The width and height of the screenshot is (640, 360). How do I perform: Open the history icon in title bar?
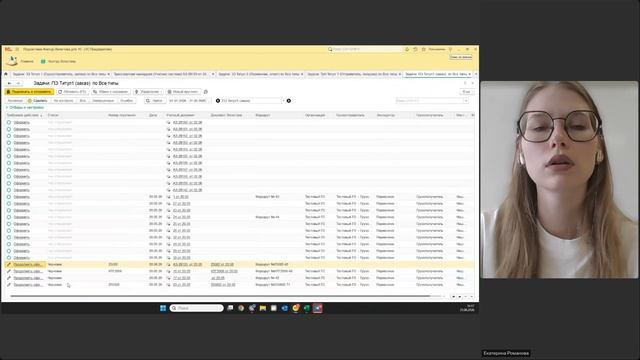pos(415,49)
